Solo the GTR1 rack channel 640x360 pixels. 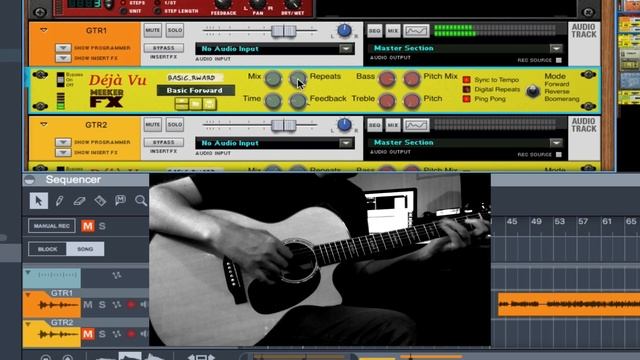coord(175,31)
